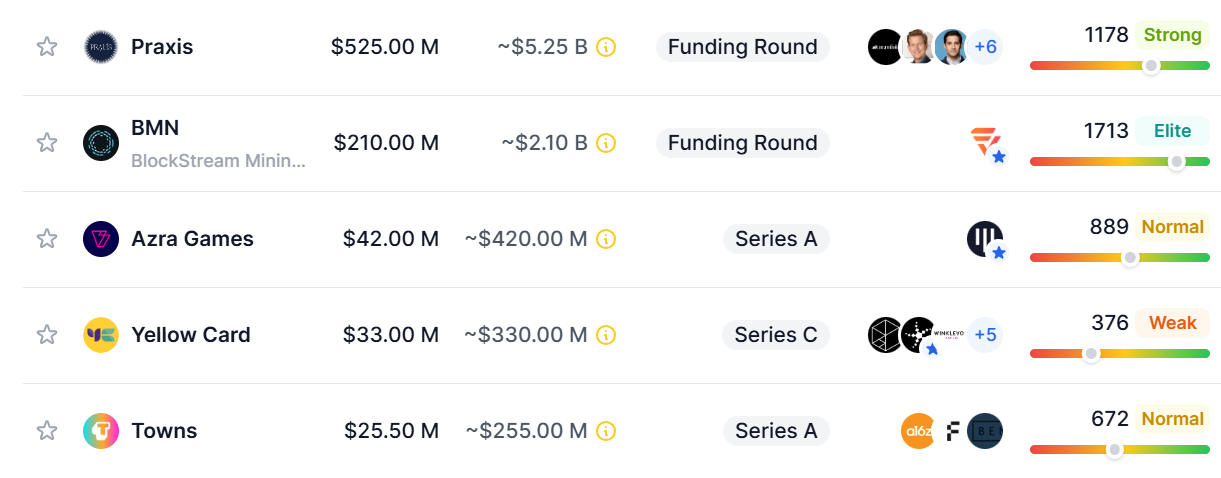Expand the +5 investors for Yellow Card
This screenshot has height=478, width=1221.
(985, 335)
